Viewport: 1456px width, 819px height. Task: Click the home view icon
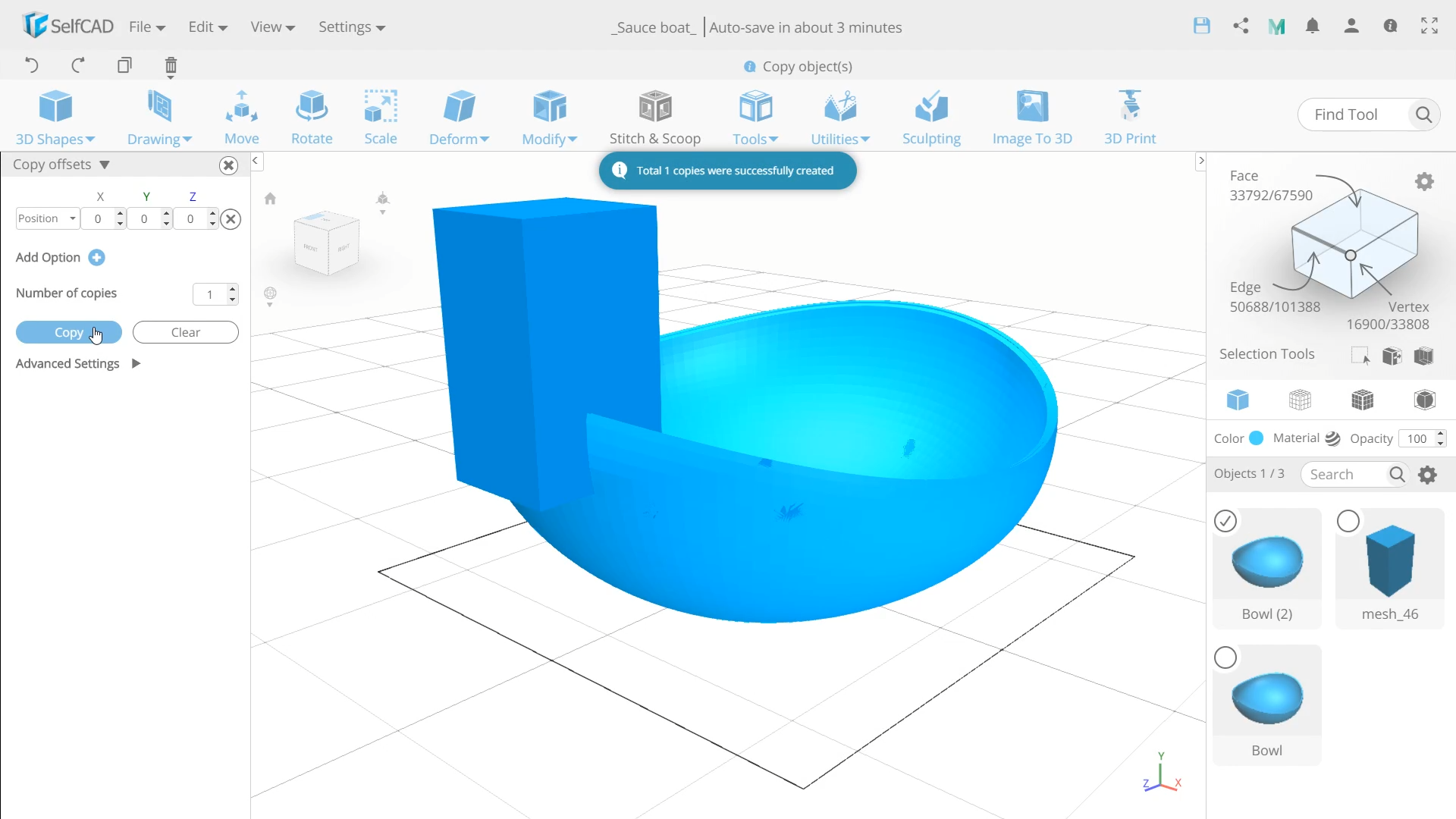[x=270, y=199]
